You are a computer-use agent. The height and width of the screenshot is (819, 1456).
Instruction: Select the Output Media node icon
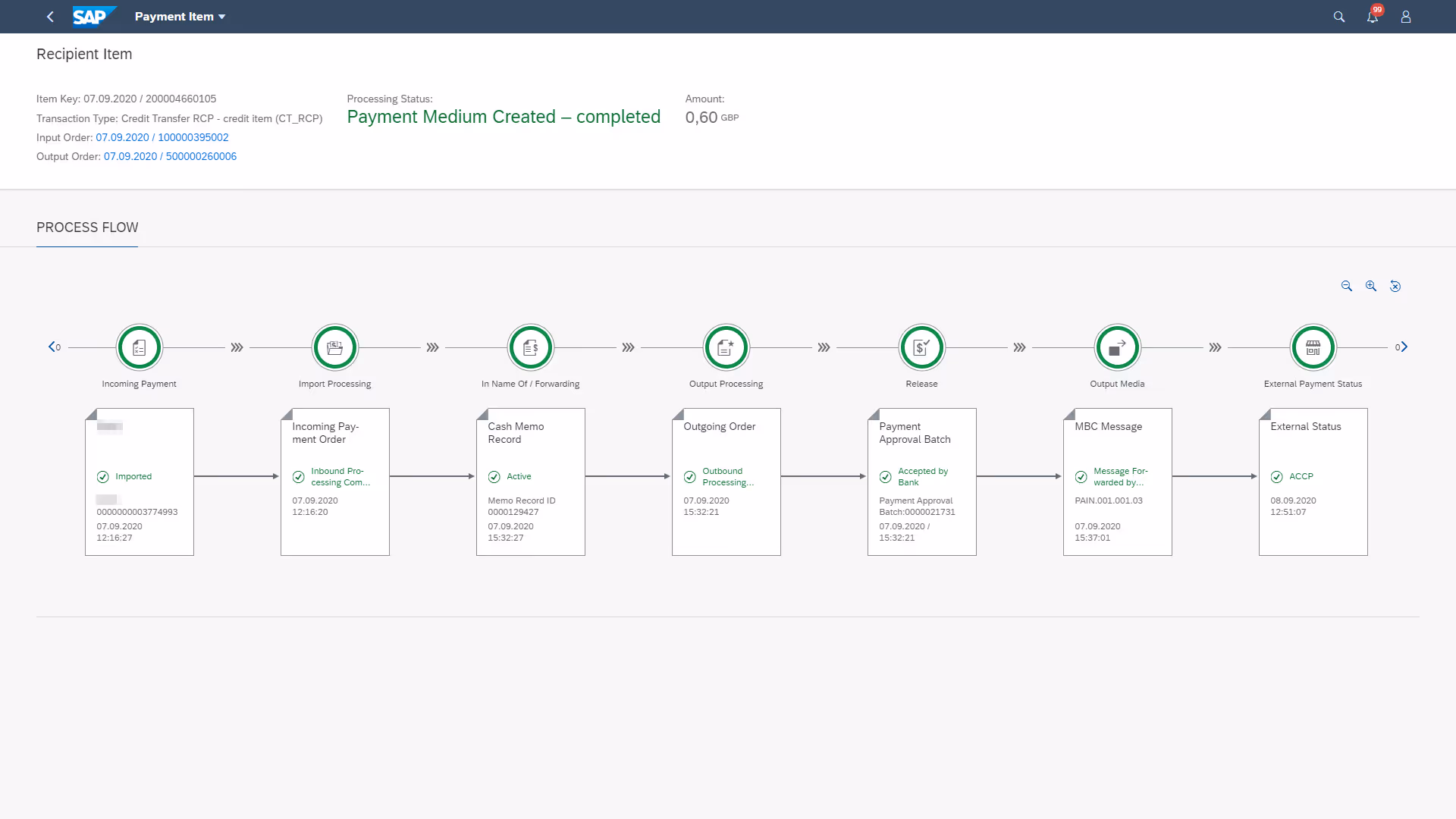coord(1118,347)
